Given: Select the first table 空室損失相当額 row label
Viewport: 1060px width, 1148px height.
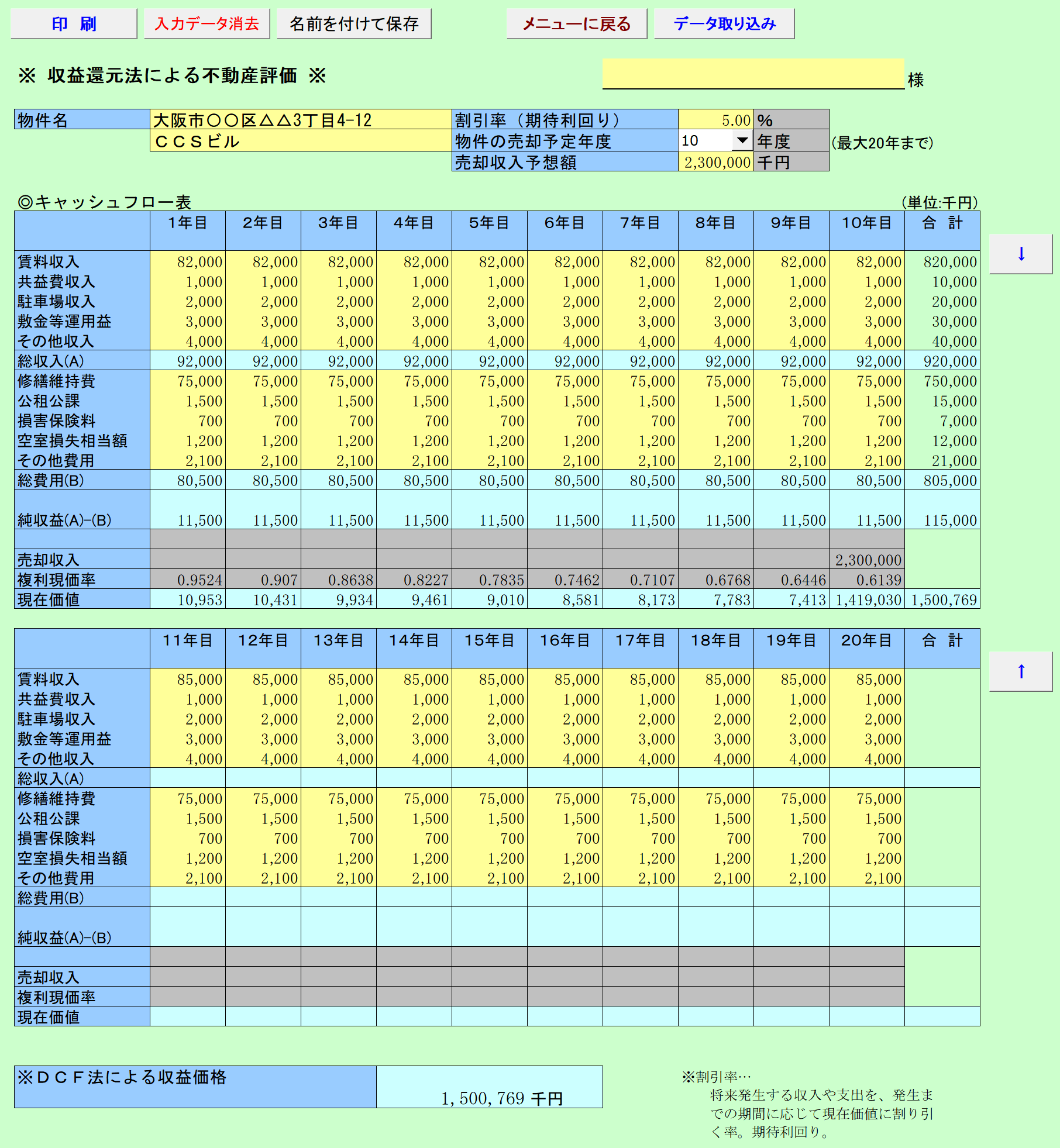Looking at the screenshot, I should (x=82, y=440).
